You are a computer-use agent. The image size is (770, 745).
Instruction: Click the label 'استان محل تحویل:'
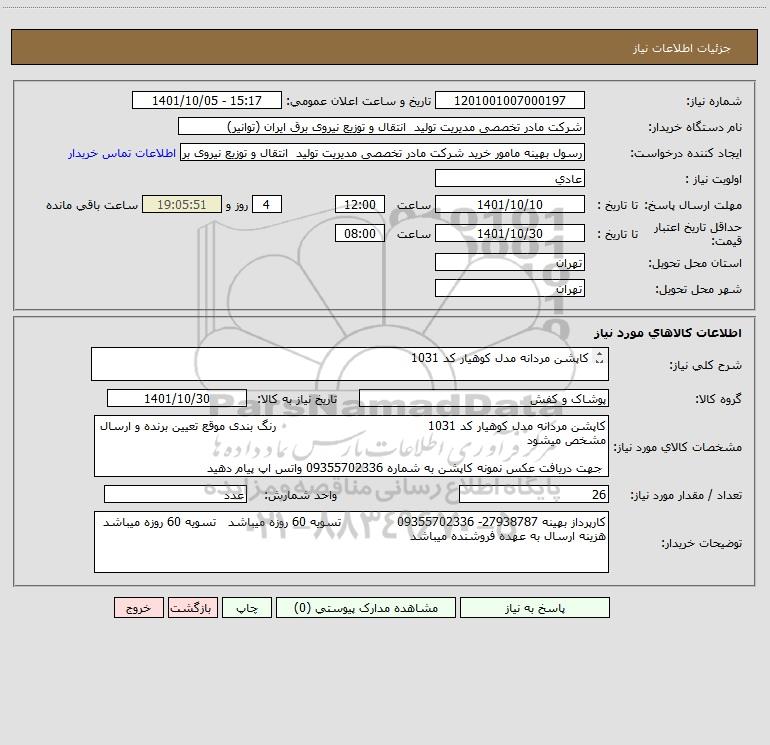695,264
